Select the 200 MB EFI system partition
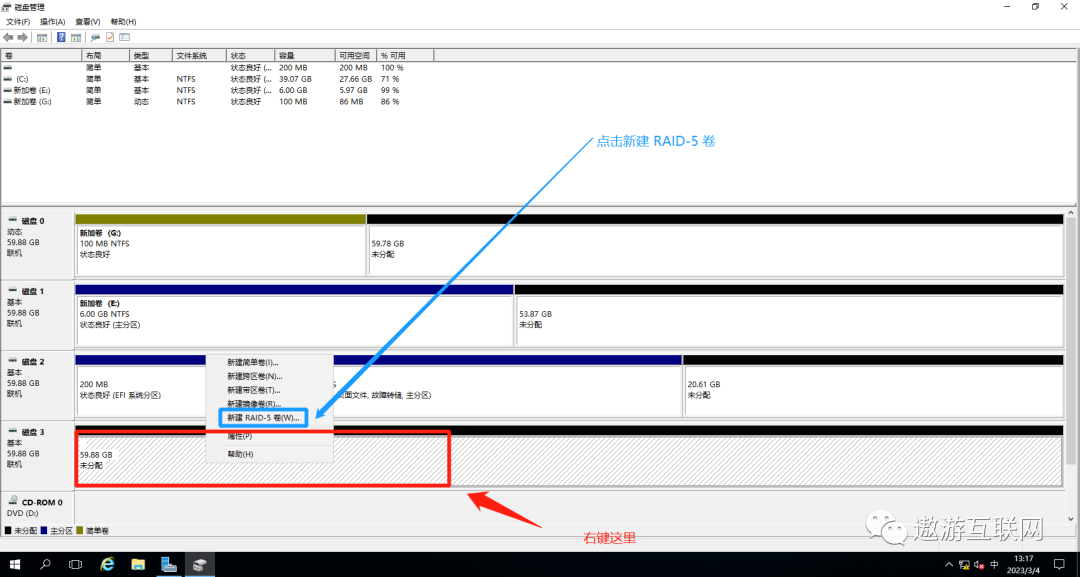This screenshot has width=1080, height=577. click(141, 390)
